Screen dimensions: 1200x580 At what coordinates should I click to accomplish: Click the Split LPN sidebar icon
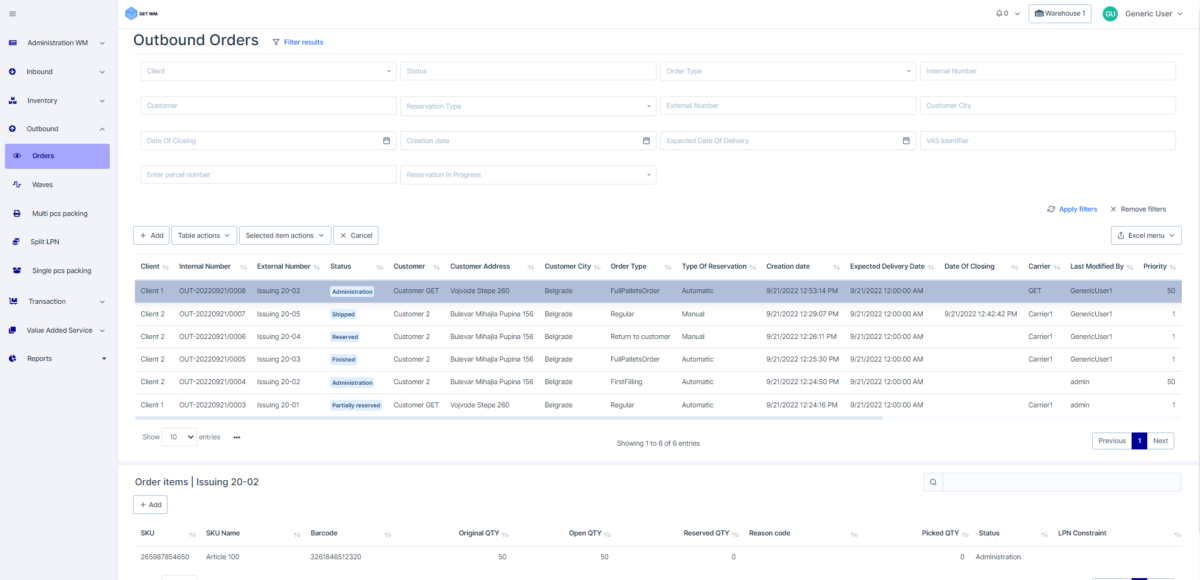click(x=18, y=242)
